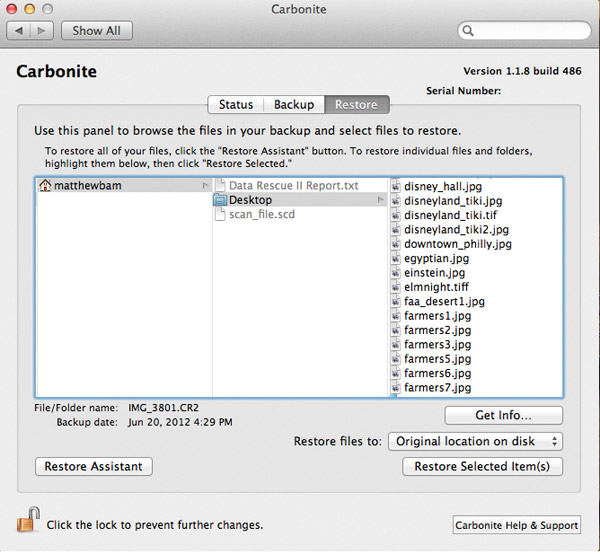Go back with the left arrow button
This screenshot has height=554, width=600.
point(18,31)
